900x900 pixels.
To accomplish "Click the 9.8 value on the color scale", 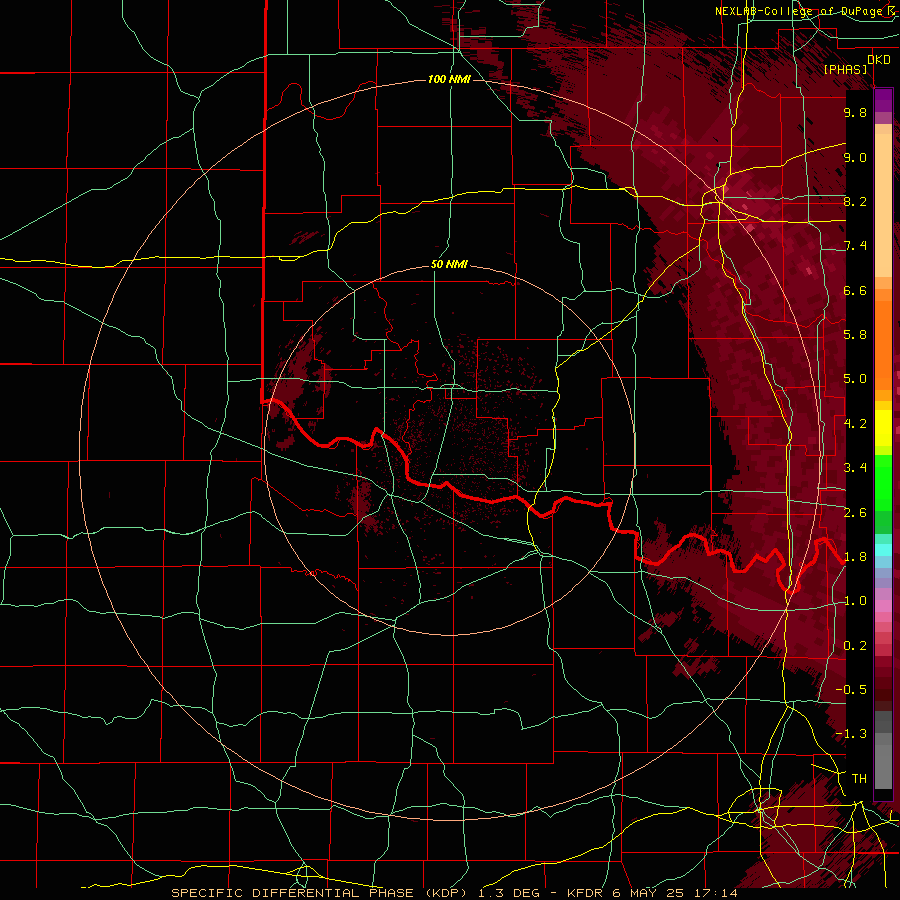I will [x=855, y=112].
